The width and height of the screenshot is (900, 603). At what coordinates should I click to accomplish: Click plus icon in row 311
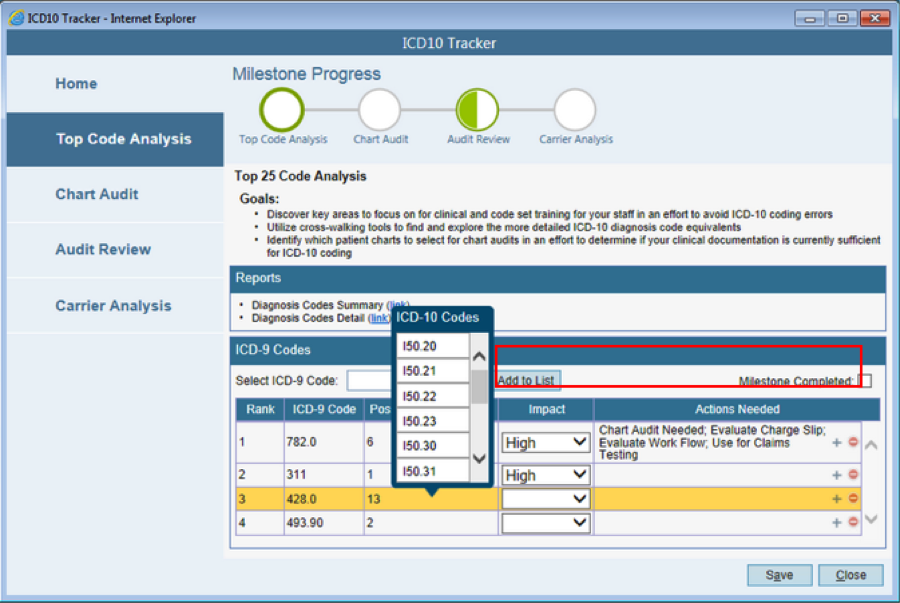(836, 475)
